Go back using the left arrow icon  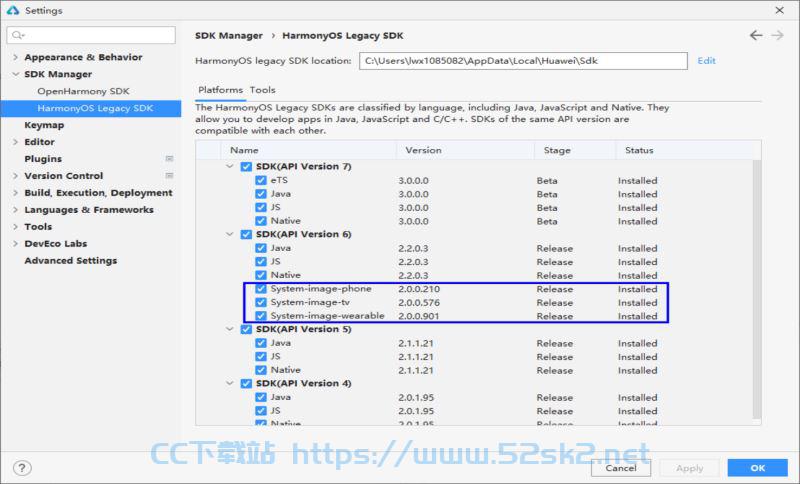point(756,35)
